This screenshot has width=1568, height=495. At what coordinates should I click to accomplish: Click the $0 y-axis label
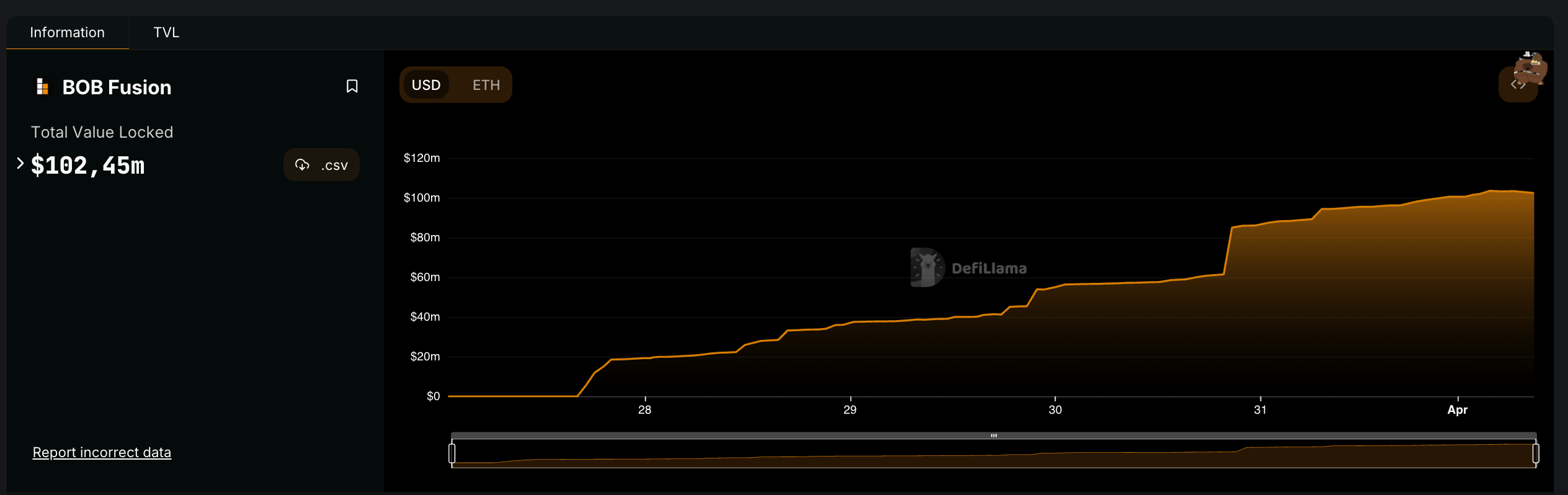(434, 396)
